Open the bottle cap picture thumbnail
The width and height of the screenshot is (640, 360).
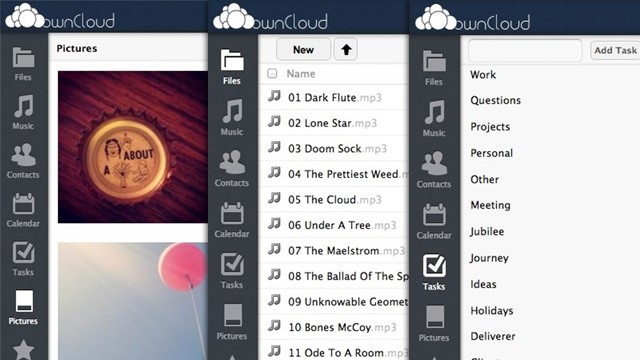point(133,147)
